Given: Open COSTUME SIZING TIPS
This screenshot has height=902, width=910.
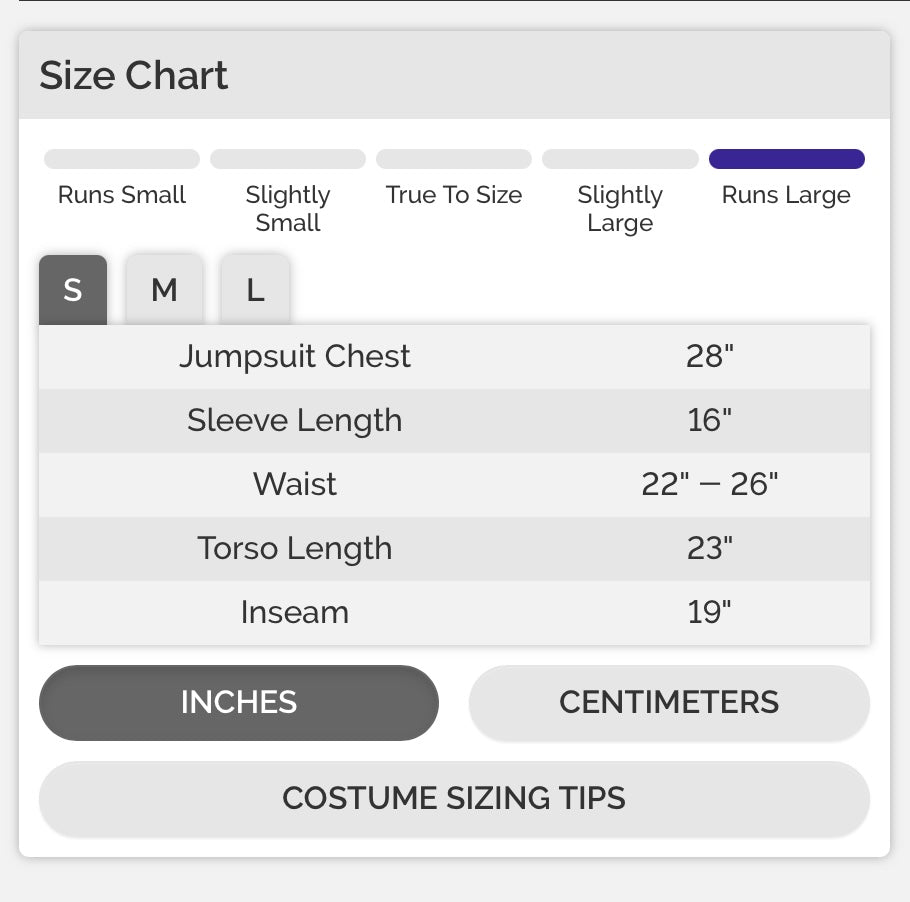Looking at the screenshot, I should tap(454, 798).
